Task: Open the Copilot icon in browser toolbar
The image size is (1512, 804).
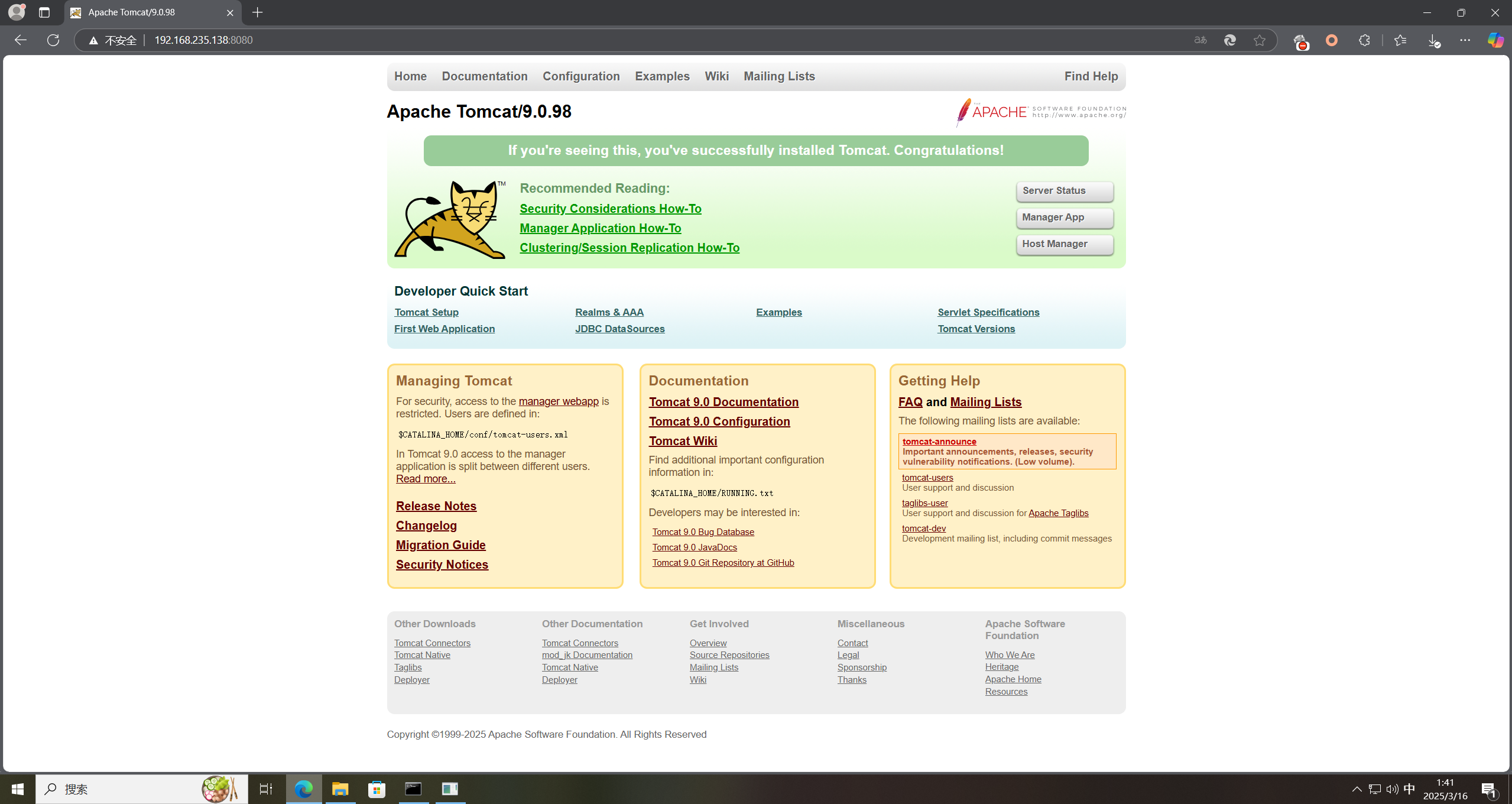Action: tap(1495, 40)
